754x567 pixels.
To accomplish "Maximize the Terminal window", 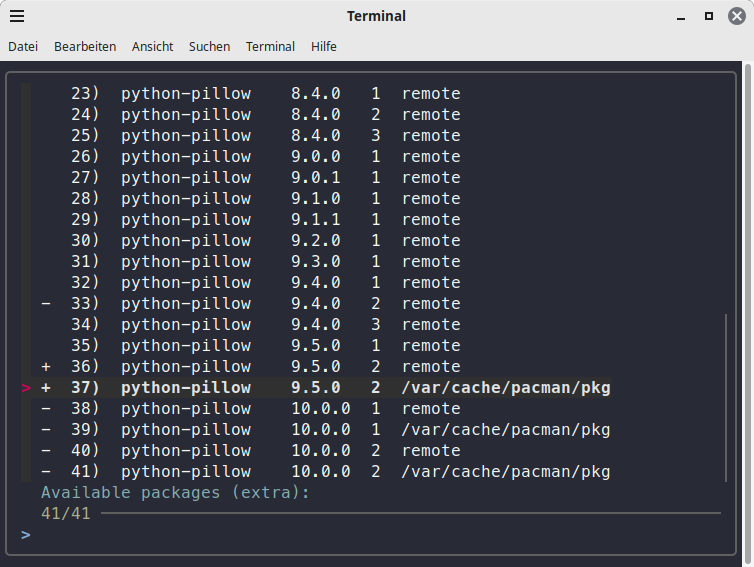I will click(709, 16).
